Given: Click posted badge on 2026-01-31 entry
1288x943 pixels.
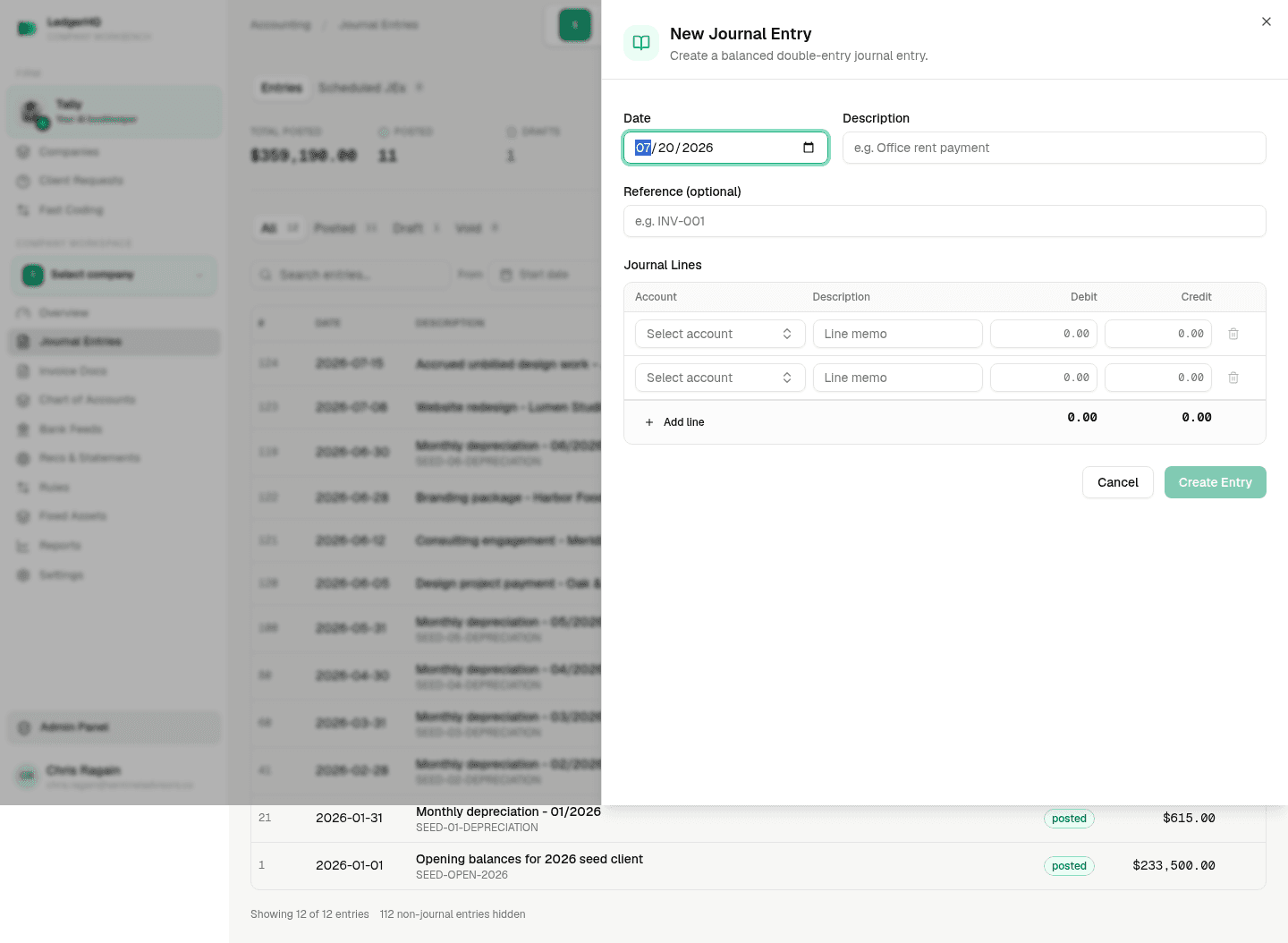Looking at the screenshot, I should coord(1069,819).
